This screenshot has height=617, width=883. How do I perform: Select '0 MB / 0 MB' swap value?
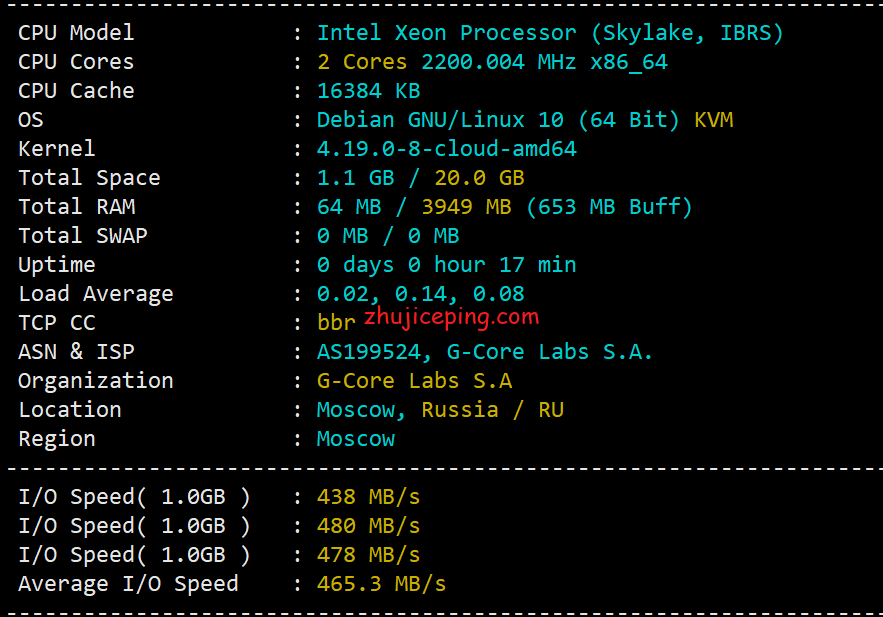(x=388, y=236)
